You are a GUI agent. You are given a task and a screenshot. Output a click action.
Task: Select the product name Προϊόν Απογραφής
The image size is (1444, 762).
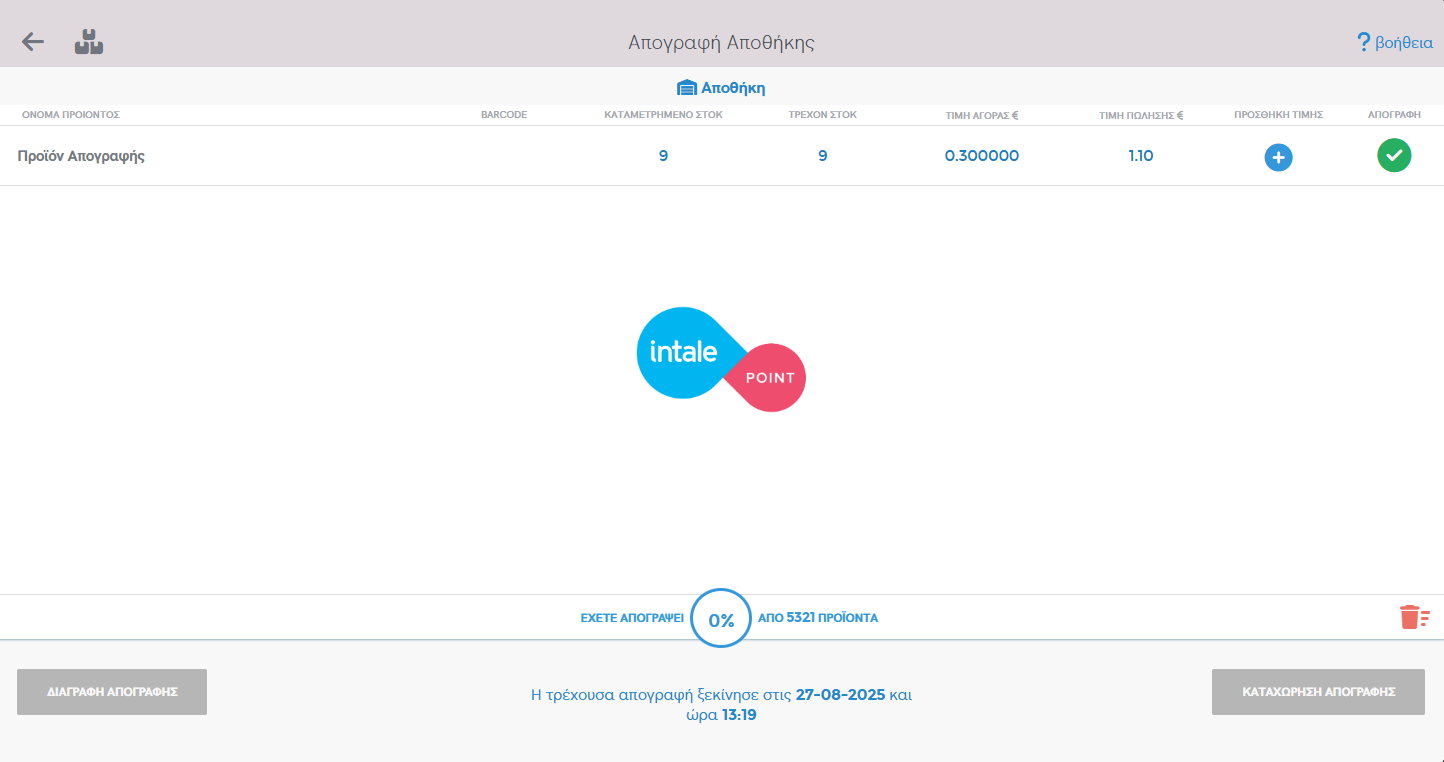coord(81,156)
